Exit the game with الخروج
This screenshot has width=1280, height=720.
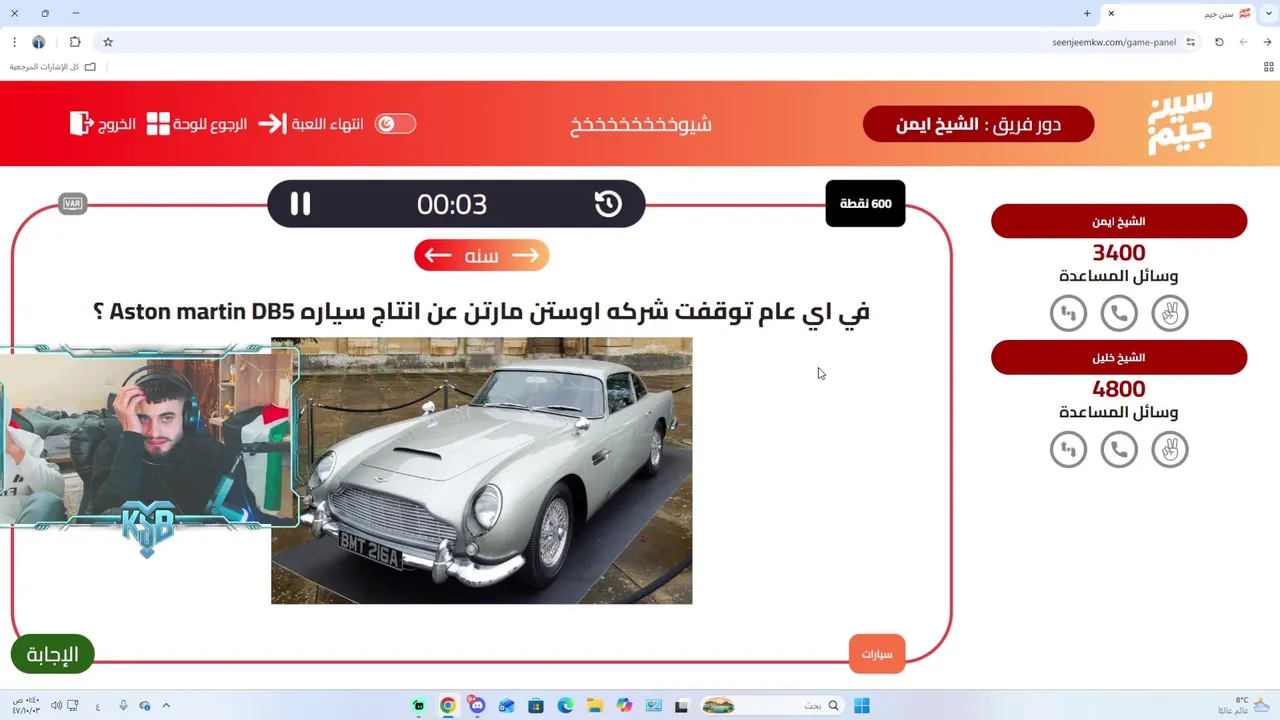coord(103,124)
